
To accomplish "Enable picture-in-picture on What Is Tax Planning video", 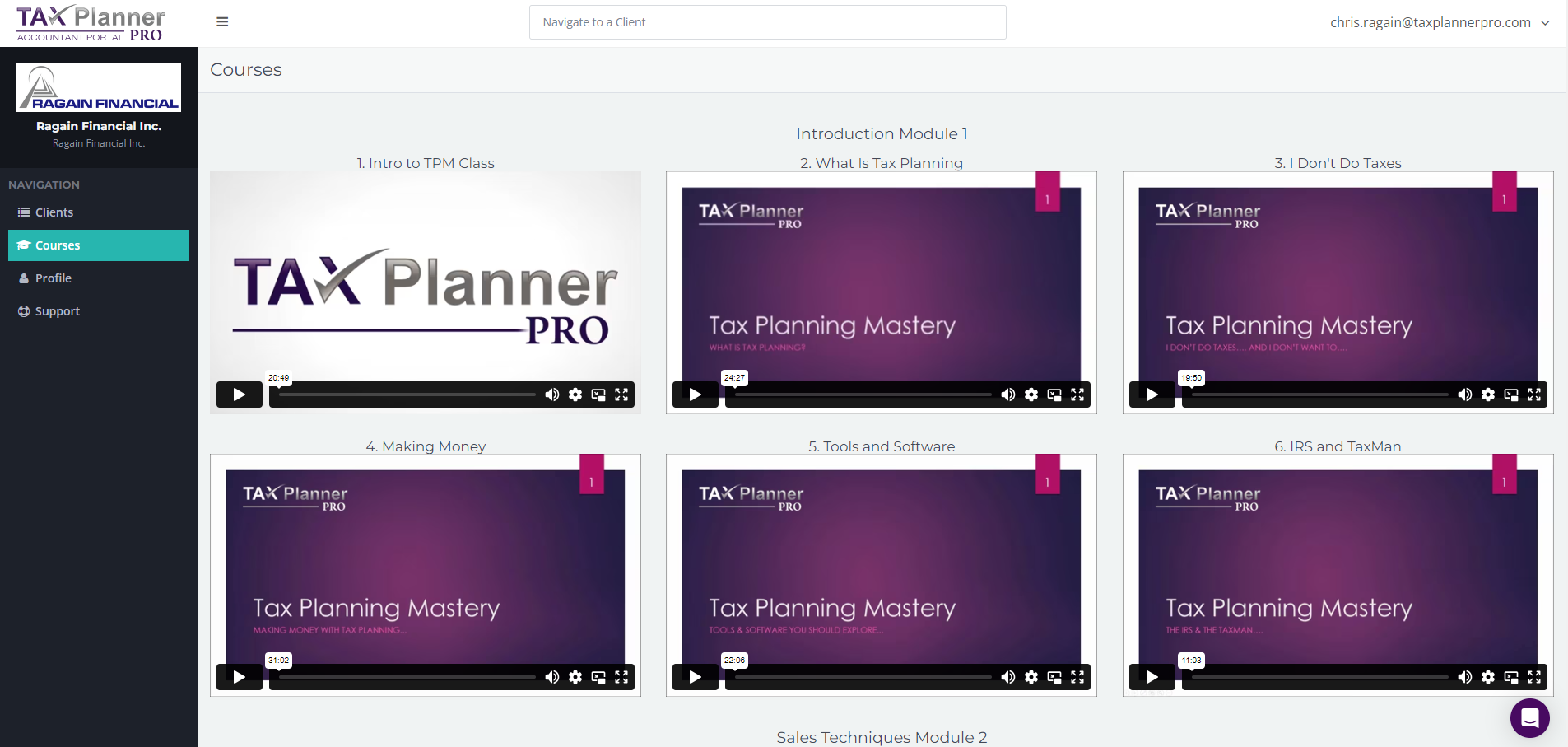I will pos(1054,395).
